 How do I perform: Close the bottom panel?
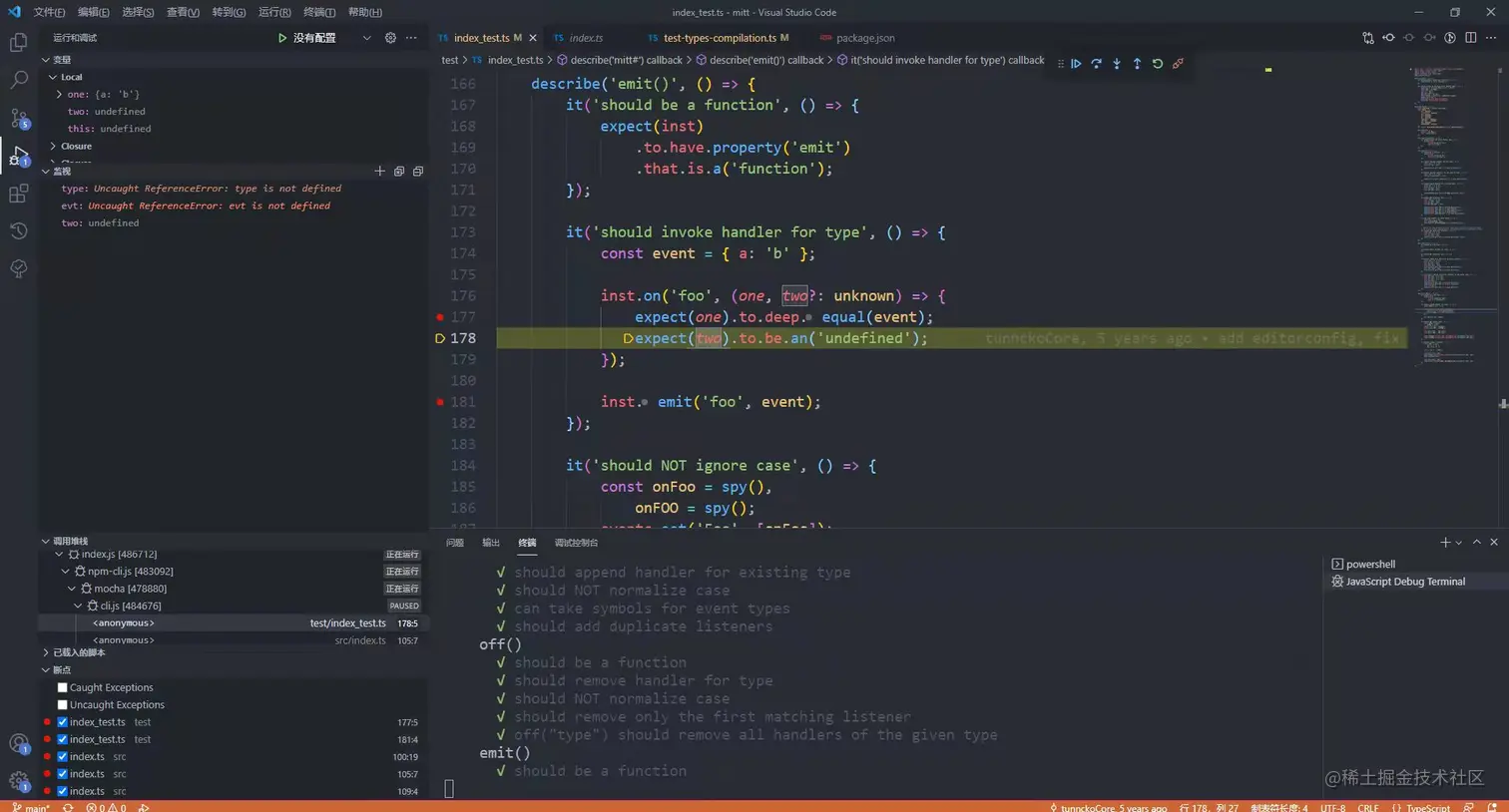pyautogui.click(x=1494, y=543)
